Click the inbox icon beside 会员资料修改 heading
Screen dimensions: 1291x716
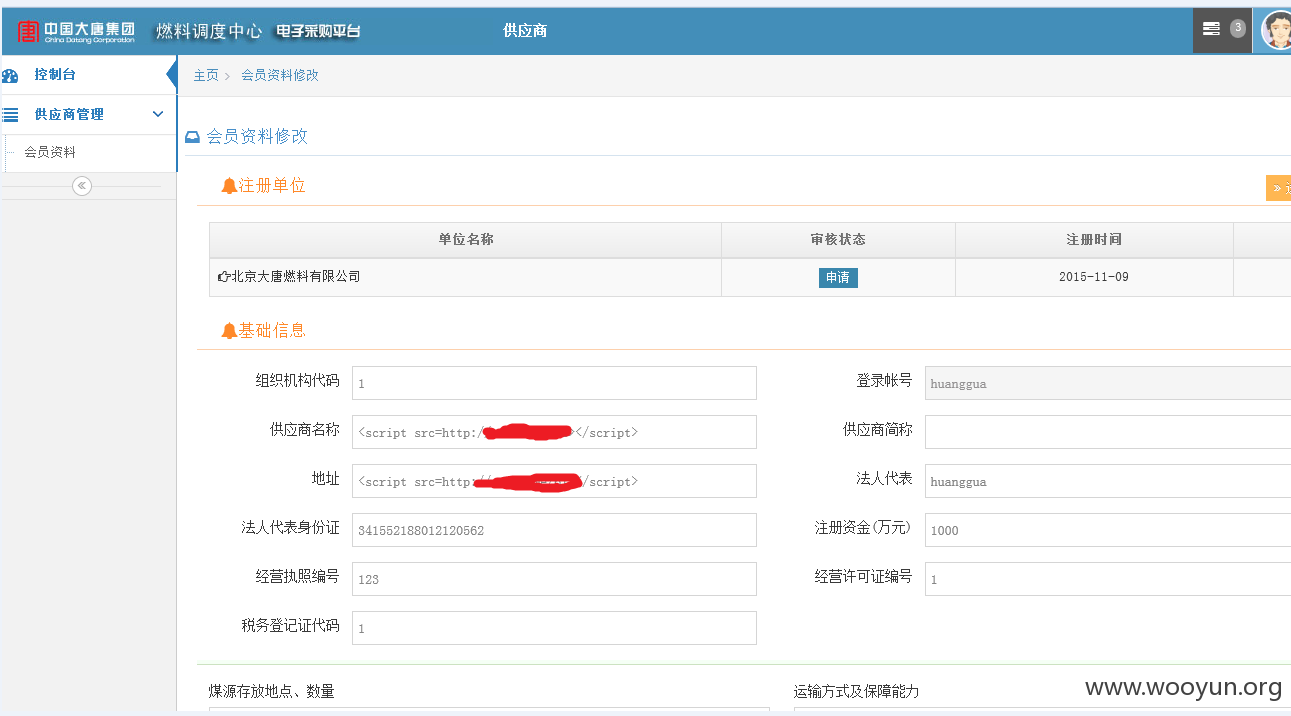point(192,137)
